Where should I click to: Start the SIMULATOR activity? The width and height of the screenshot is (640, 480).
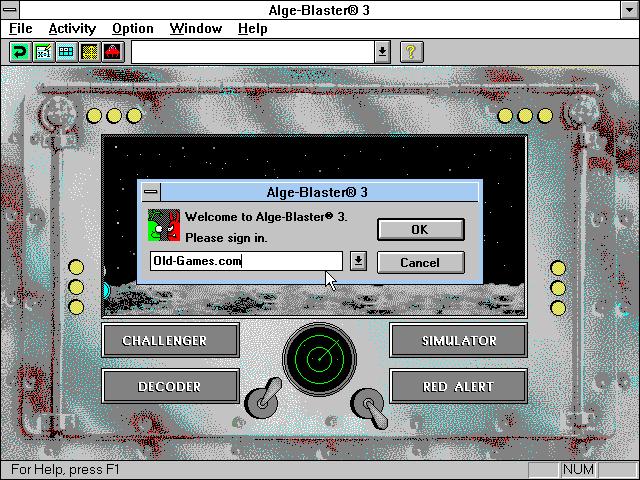click(x=458, y=340)
